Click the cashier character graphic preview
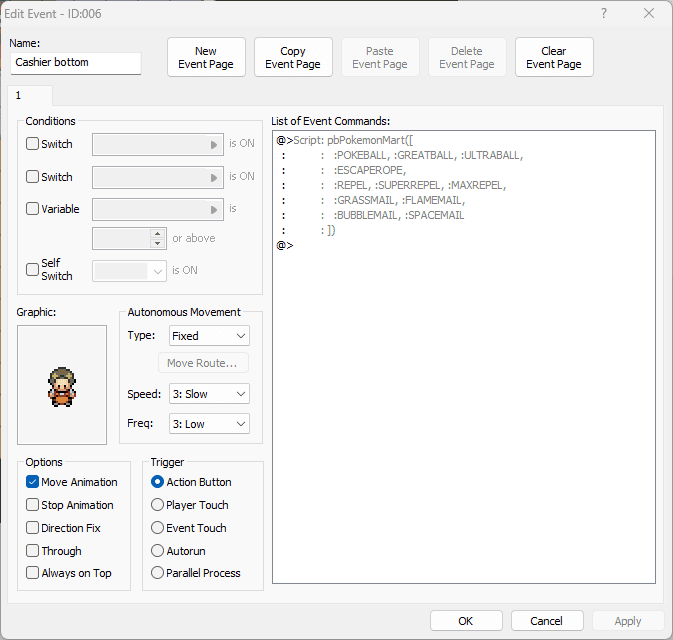Screen dimensions: 673x640 62,385
